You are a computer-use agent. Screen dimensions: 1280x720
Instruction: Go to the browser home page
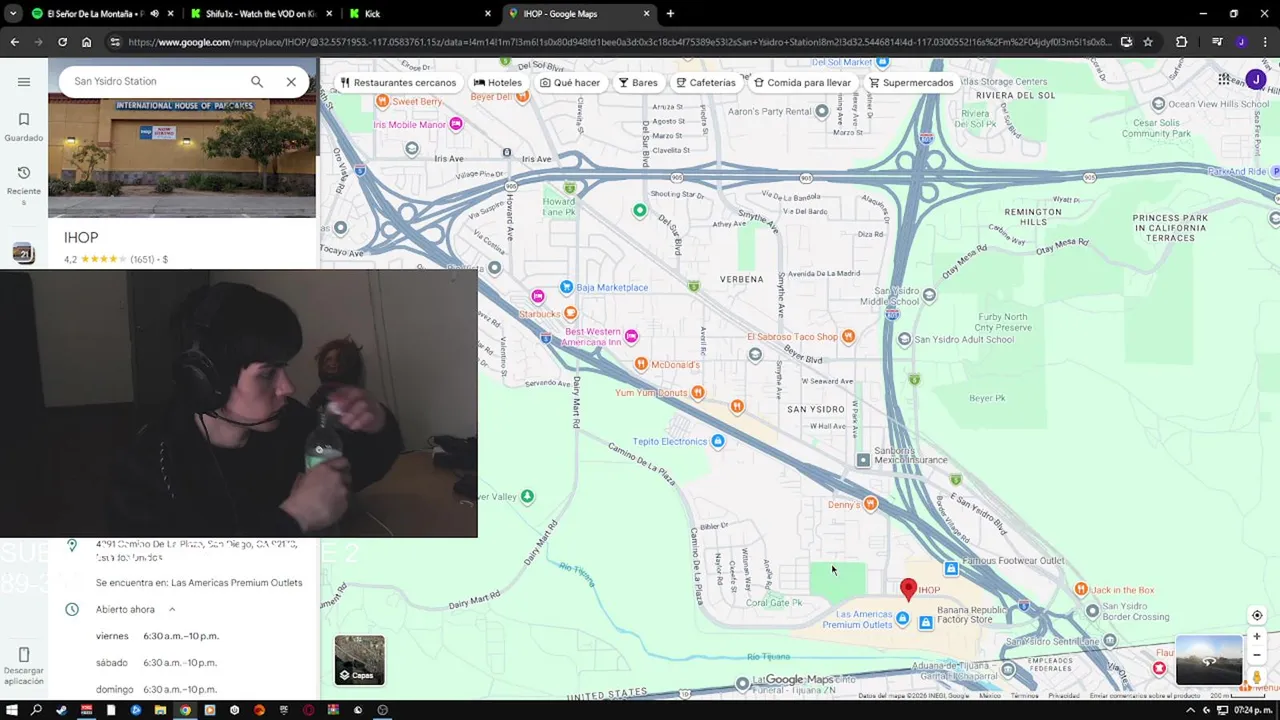point(86,42)
